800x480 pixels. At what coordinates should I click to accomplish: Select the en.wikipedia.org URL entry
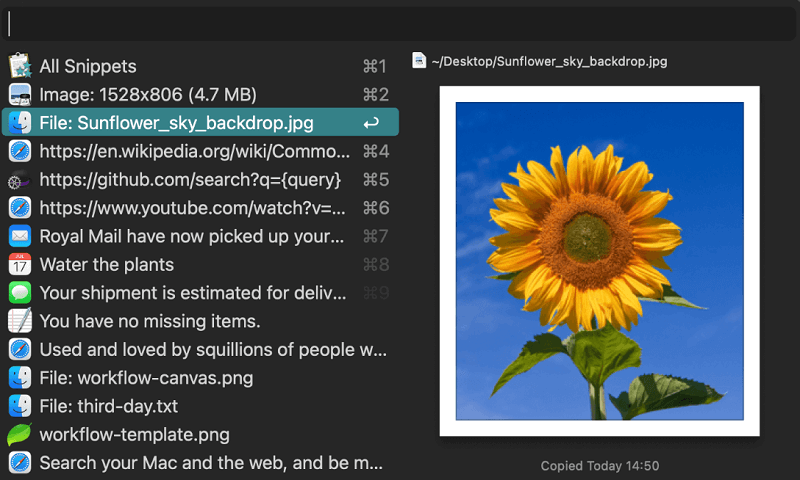pos(195,151)
